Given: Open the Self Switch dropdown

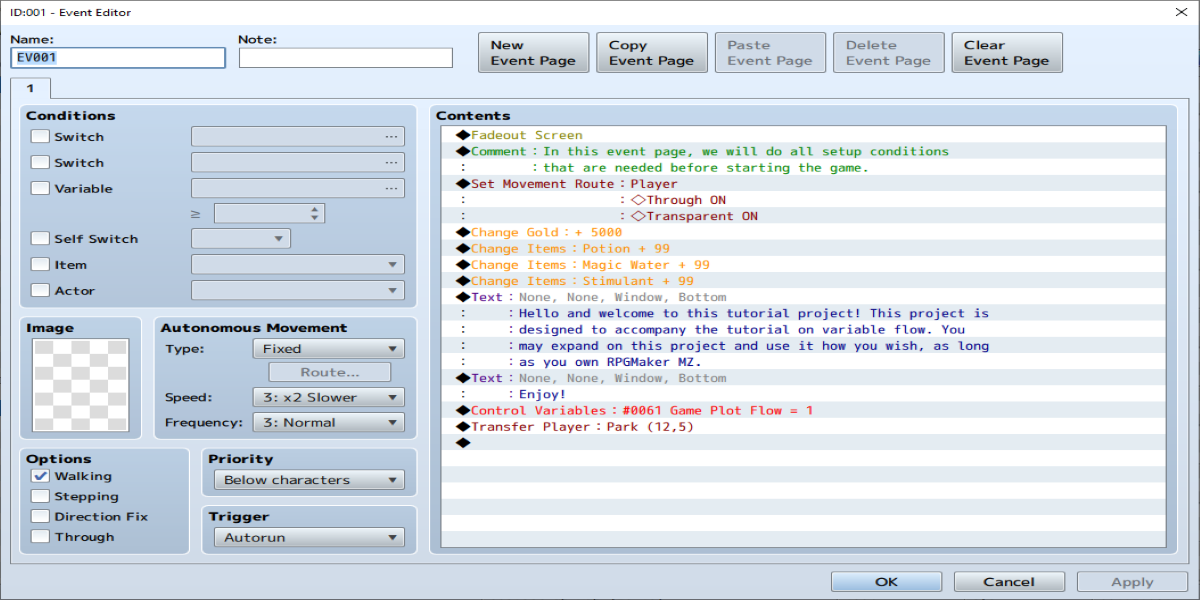Looking at the screenshot, I should (x=241, y=239).
